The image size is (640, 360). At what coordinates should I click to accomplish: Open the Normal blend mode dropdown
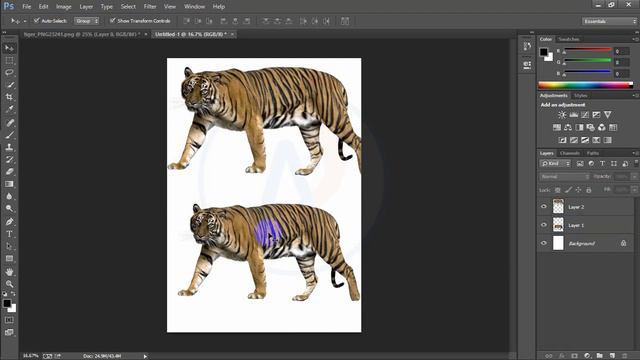pos(564,177)
